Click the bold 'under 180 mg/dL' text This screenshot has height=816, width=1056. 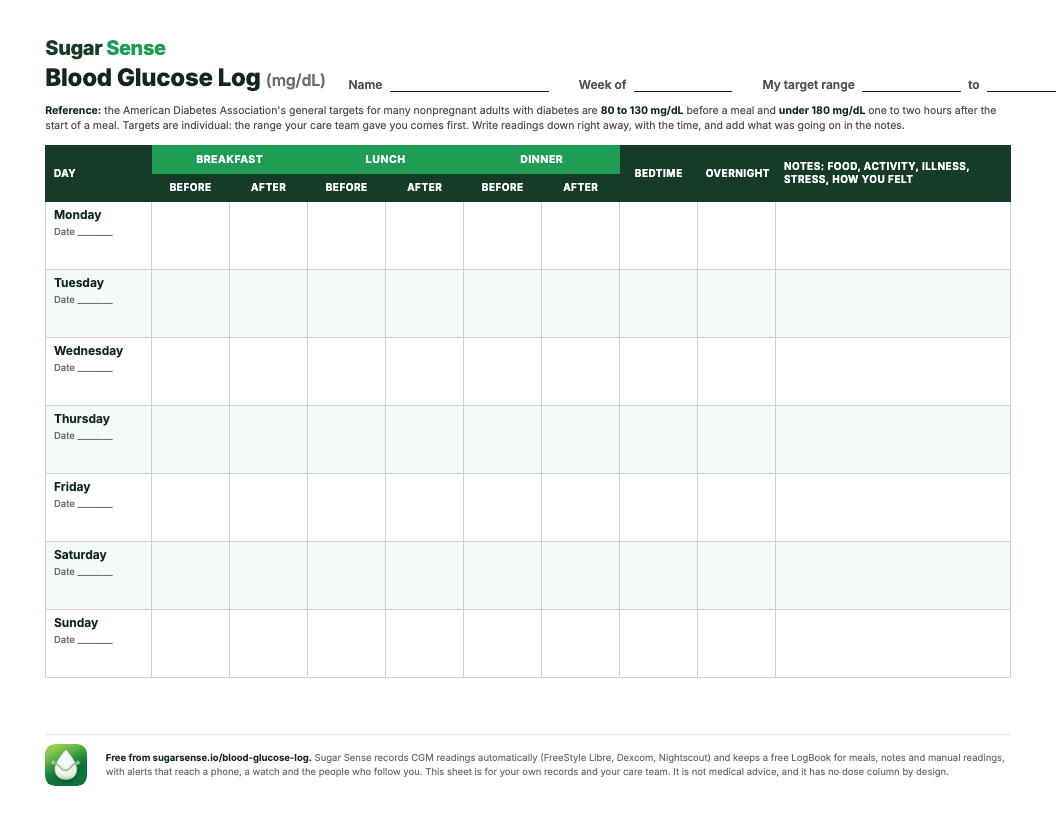click(822, 110)
